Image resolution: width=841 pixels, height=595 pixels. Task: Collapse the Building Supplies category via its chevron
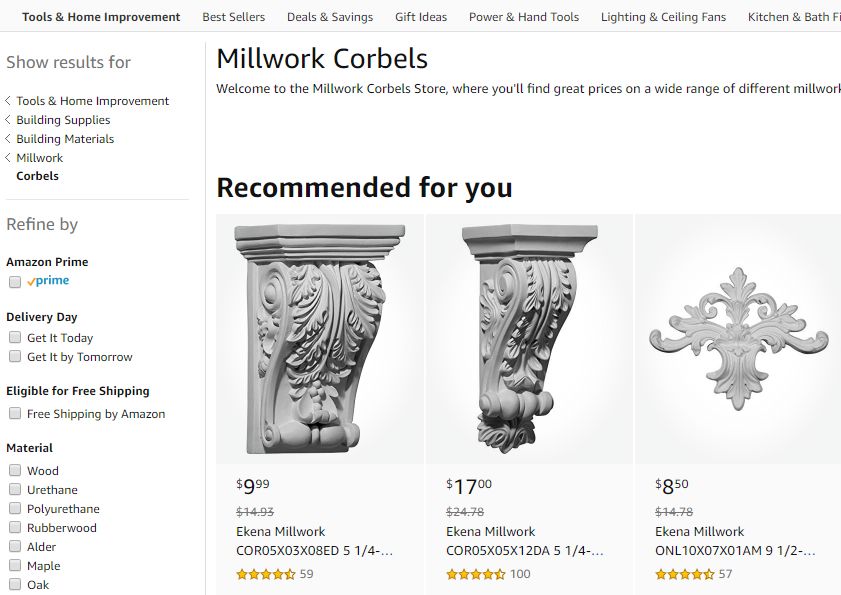pos(8,119)
